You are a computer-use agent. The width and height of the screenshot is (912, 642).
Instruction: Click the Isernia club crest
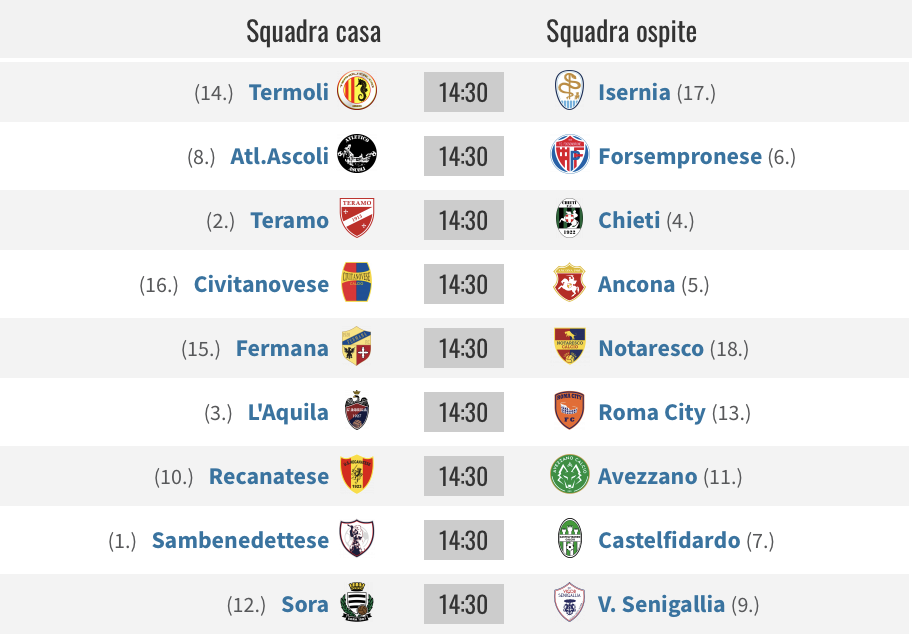pos(569,90)
